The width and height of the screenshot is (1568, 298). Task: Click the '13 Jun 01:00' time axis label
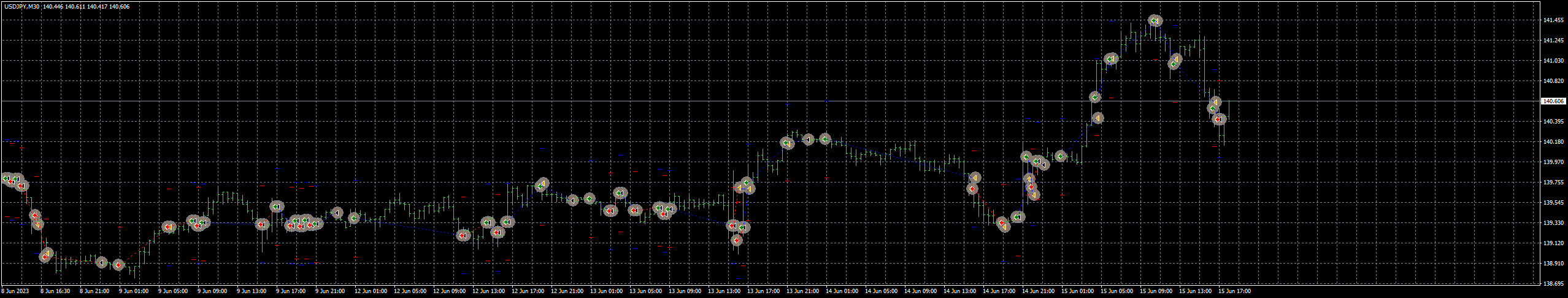(606, 291)
